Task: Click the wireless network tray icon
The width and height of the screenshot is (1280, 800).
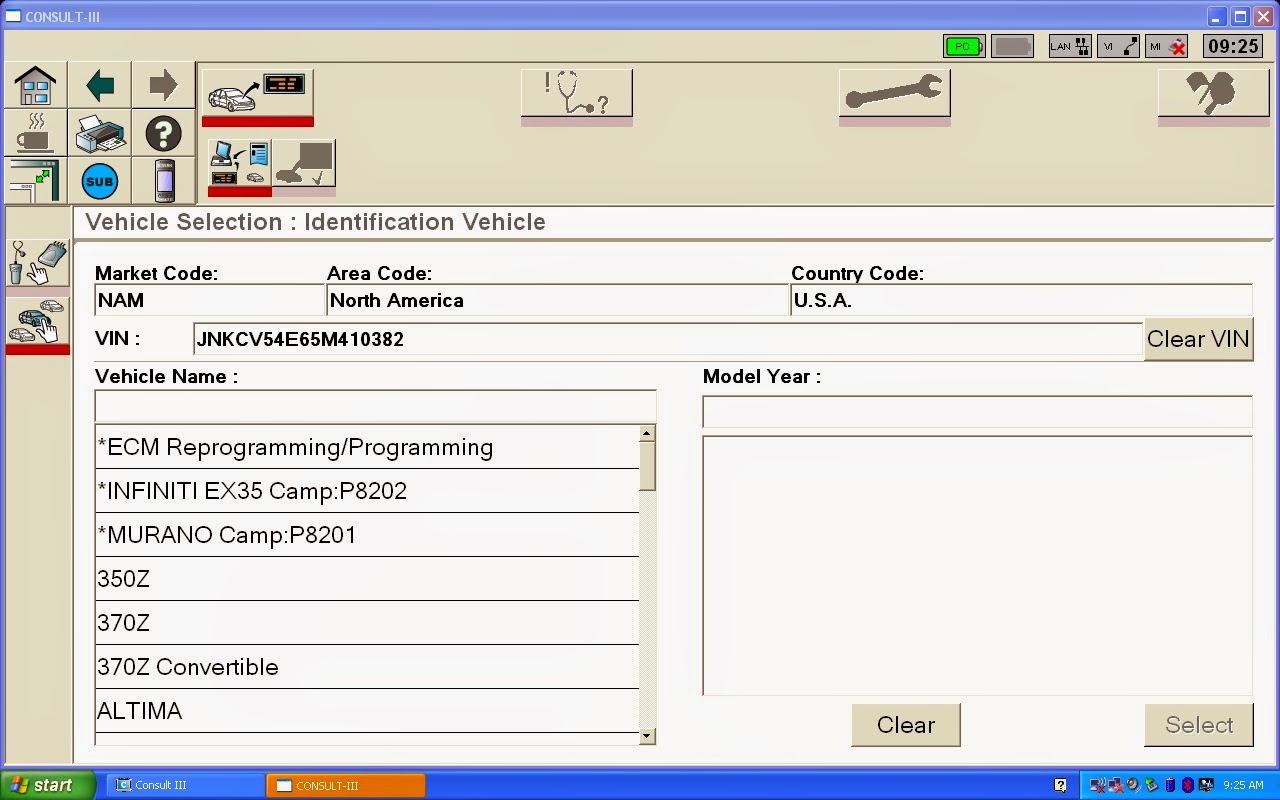Action: pos(1098,785)
